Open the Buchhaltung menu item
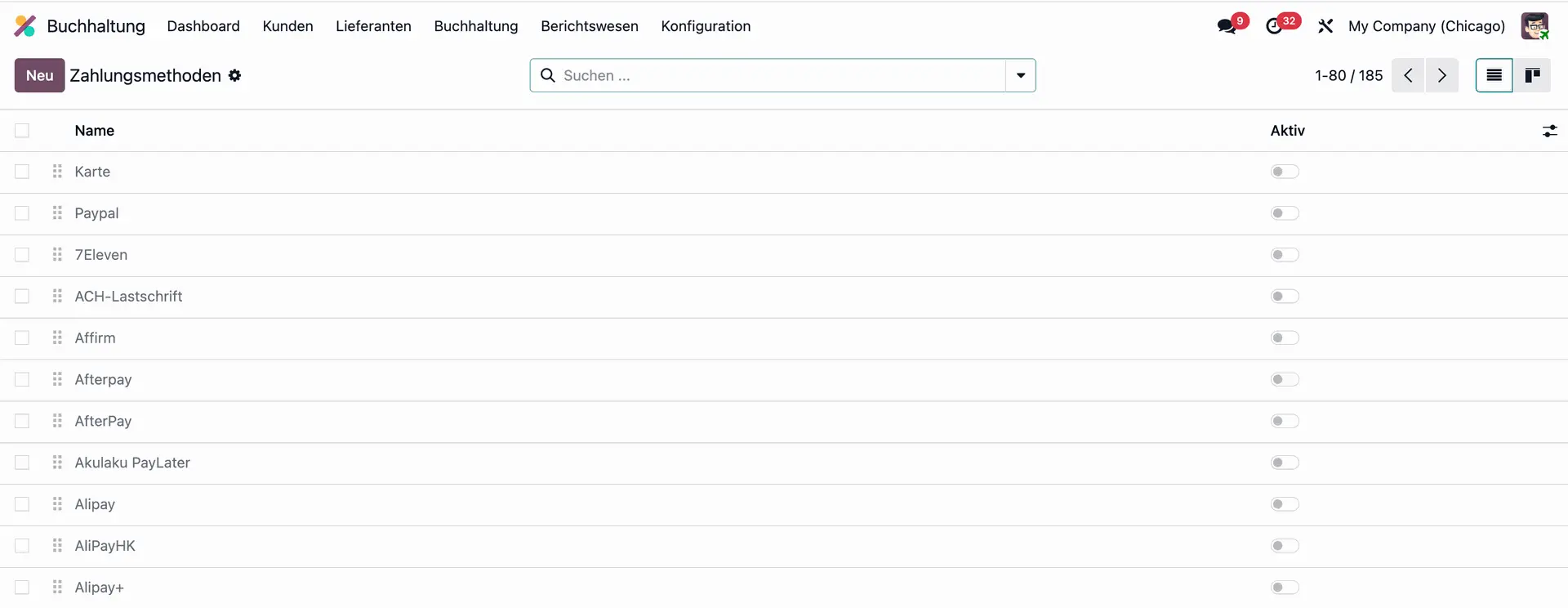 tap(476, 26)
